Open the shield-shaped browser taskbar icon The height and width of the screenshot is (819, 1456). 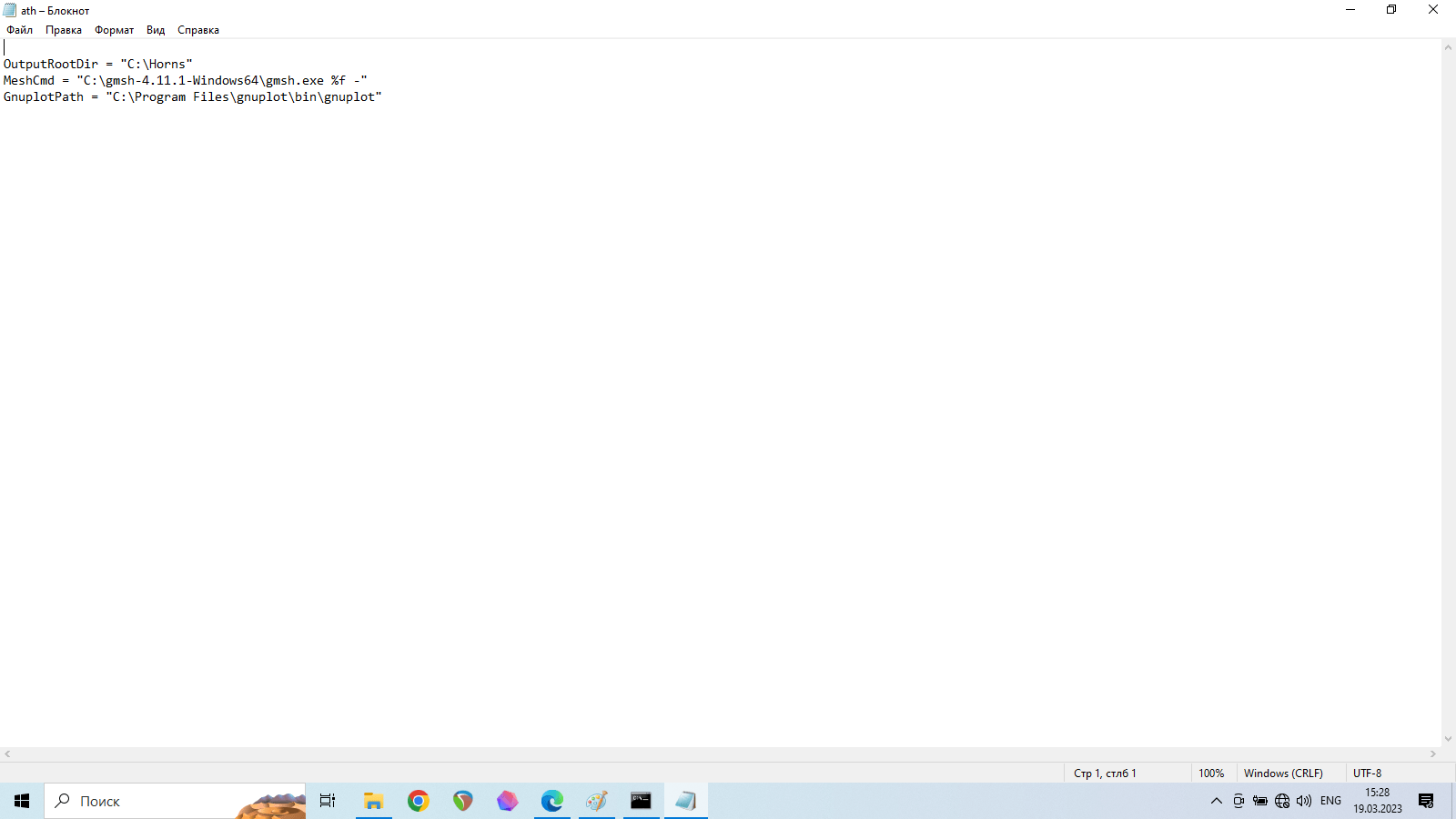462,801
